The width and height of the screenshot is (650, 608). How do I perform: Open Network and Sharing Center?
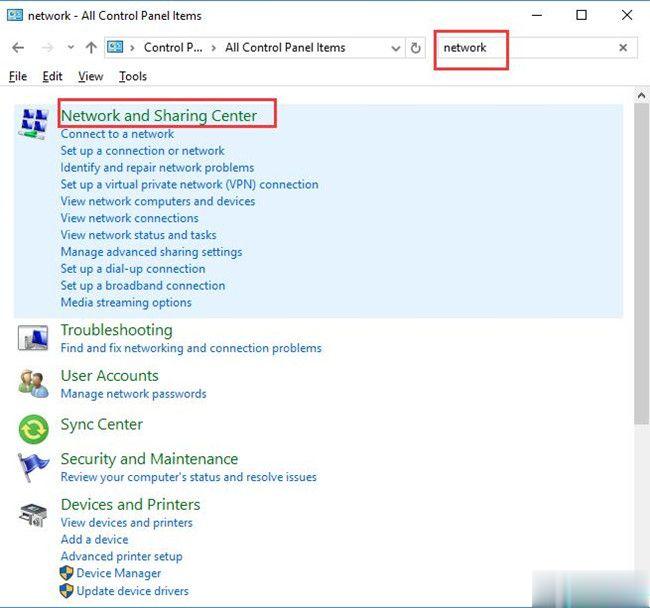pos(159,116)
